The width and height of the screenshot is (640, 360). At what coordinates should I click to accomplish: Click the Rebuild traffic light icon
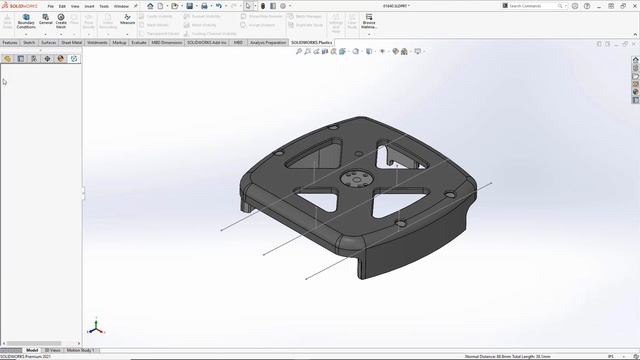pyautogui.click(x=263, y=6)
